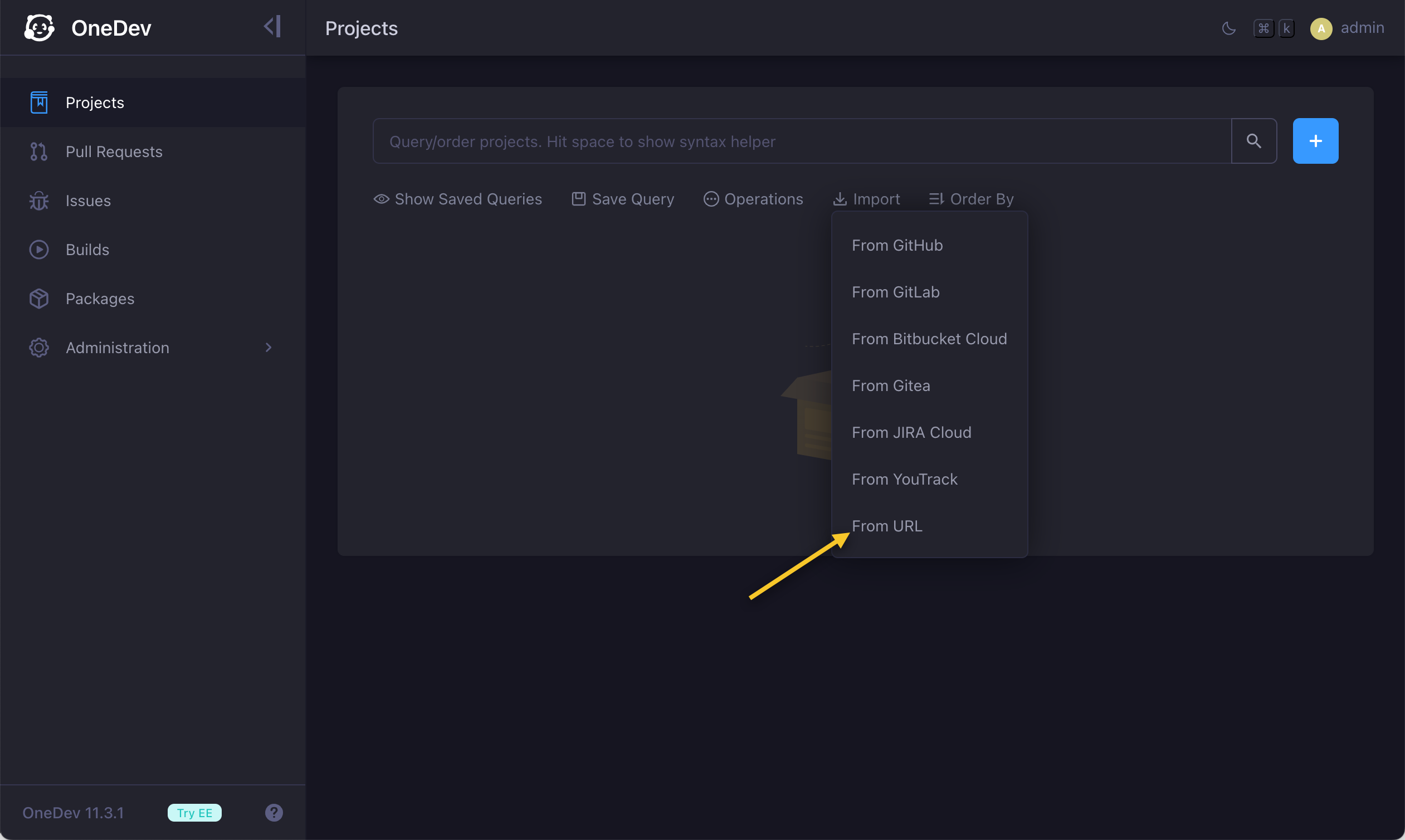
Task: Collapse the sidebar with the arrow icon
Action: [272, 27]
